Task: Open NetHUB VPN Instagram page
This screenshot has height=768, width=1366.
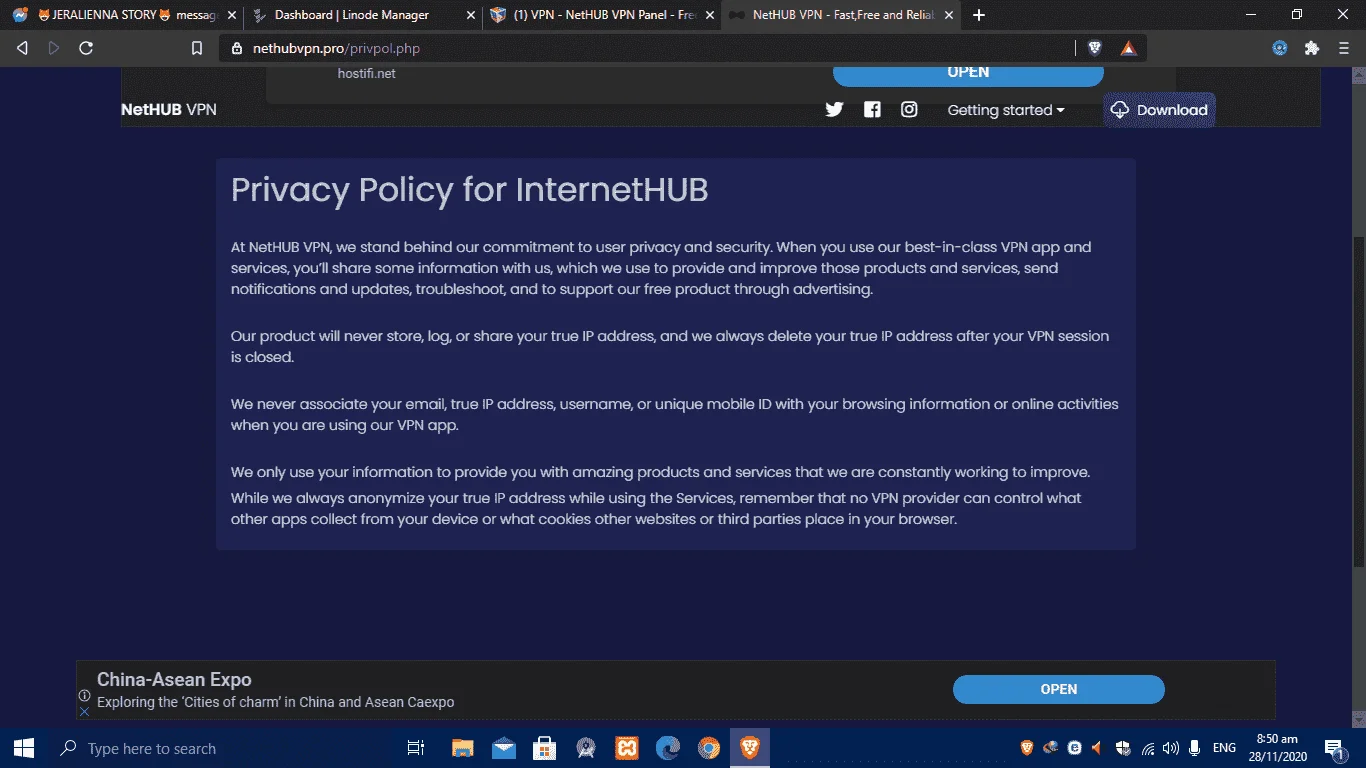Action: tap(909, 110)
